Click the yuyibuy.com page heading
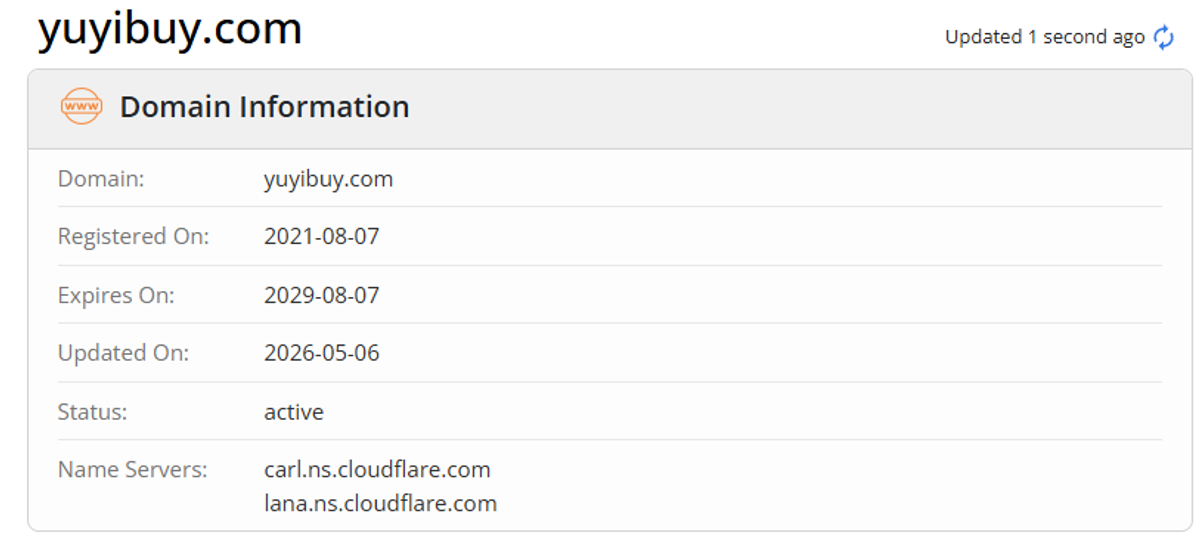 [170, 28]
